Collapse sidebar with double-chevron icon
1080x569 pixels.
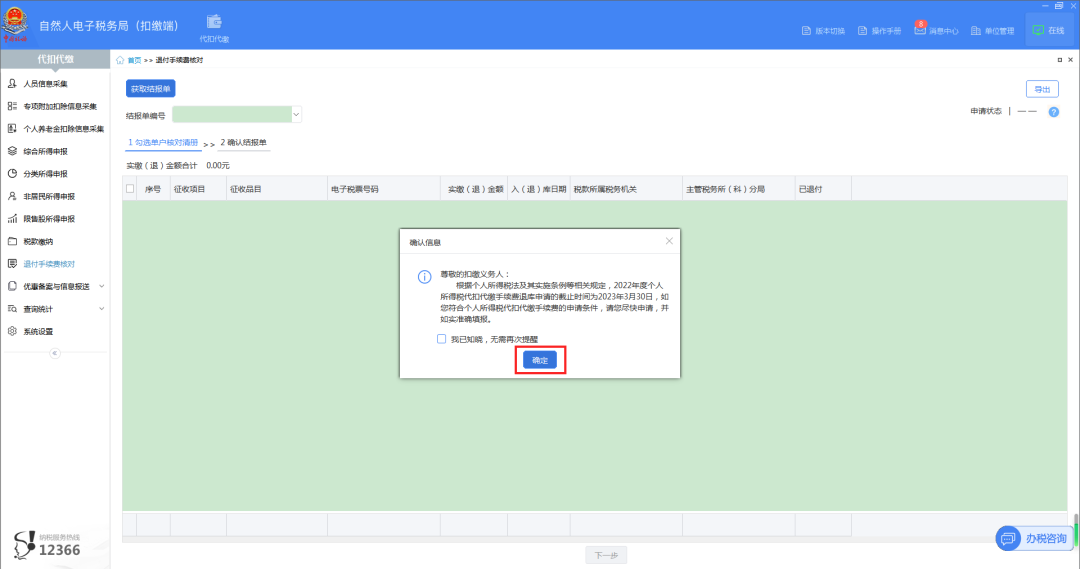(x=55, y=353)
